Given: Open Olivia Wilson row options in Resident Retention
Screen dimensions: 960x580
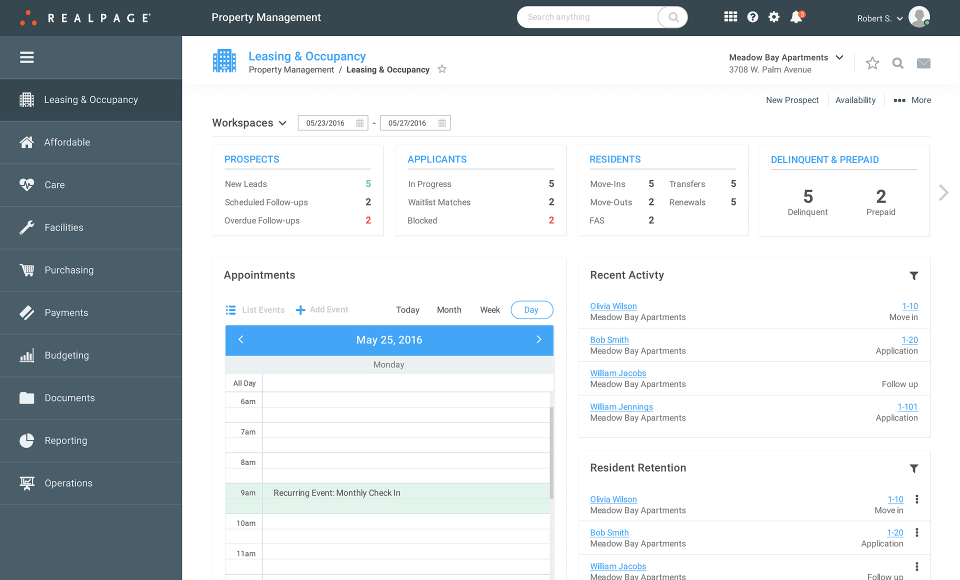Looking at the screenshot, I should tap(917, 499).
